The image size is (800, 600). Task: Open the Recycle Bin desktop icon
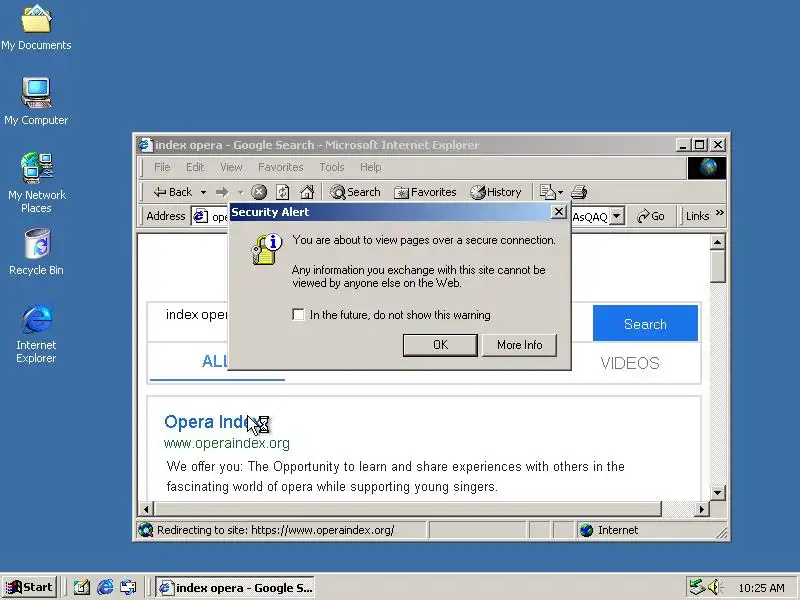pyautogui.click(x=36, y=252)
